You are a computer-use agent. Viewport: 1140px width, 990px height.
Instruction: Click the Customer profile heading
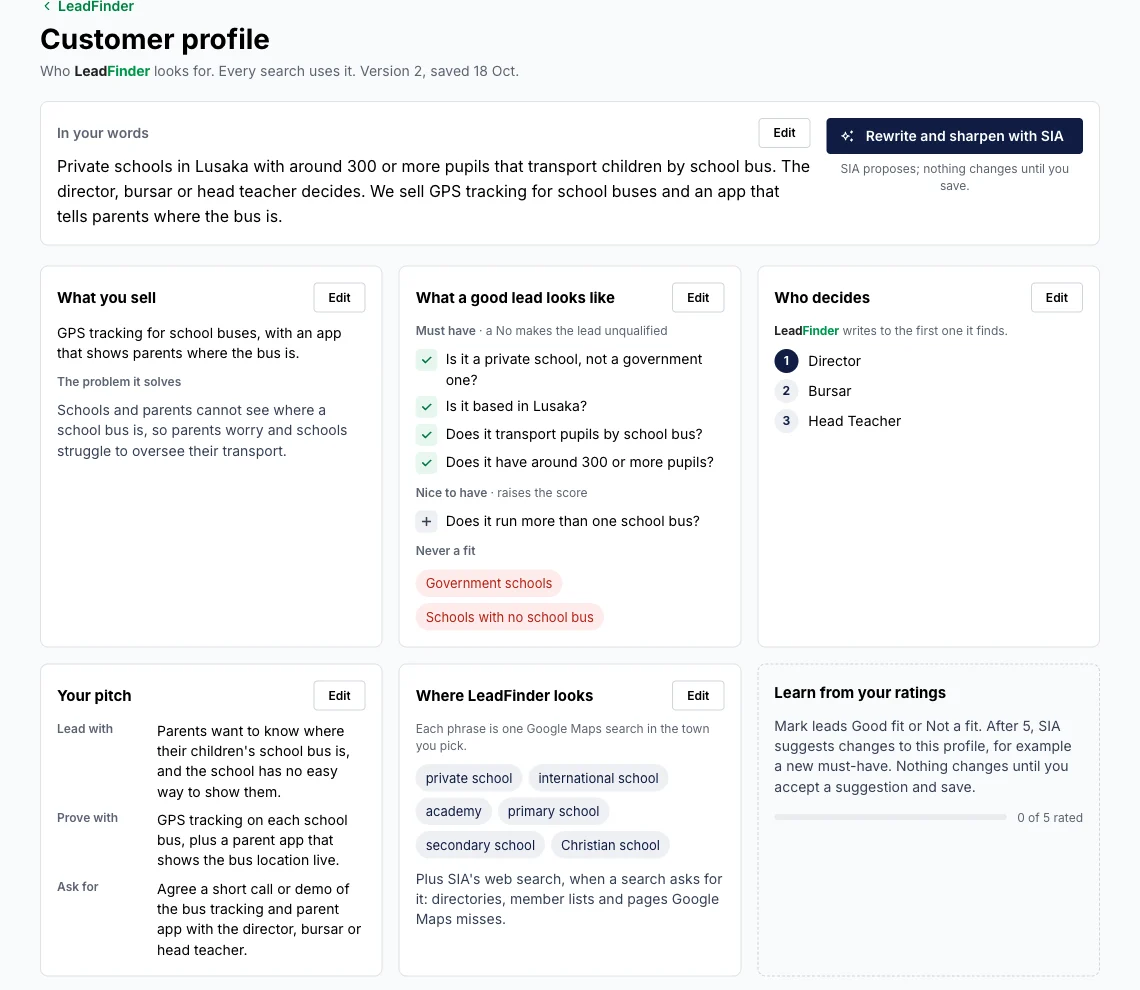coord(155,39)
